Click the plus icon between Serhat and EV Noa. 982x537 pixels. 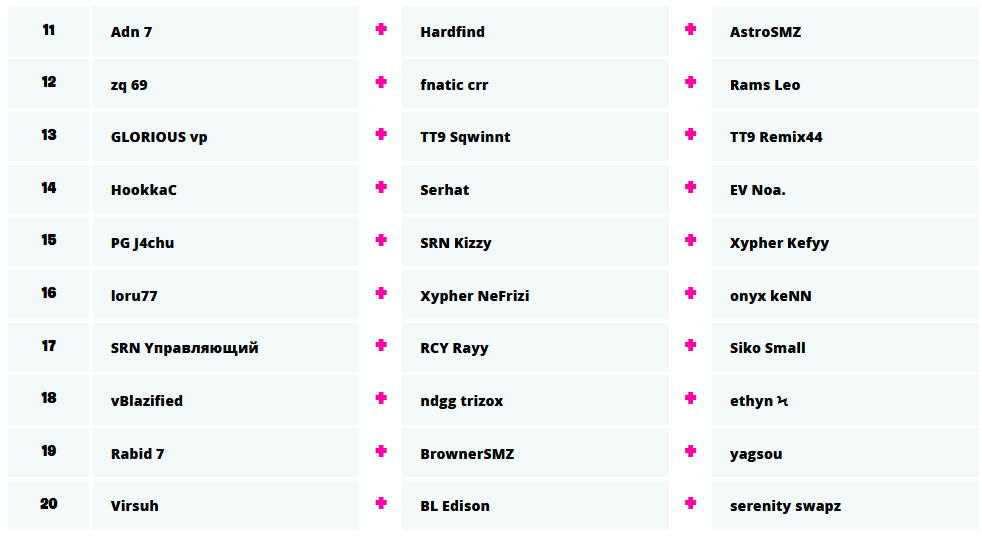pyautogui.click(x=690, y=188)
